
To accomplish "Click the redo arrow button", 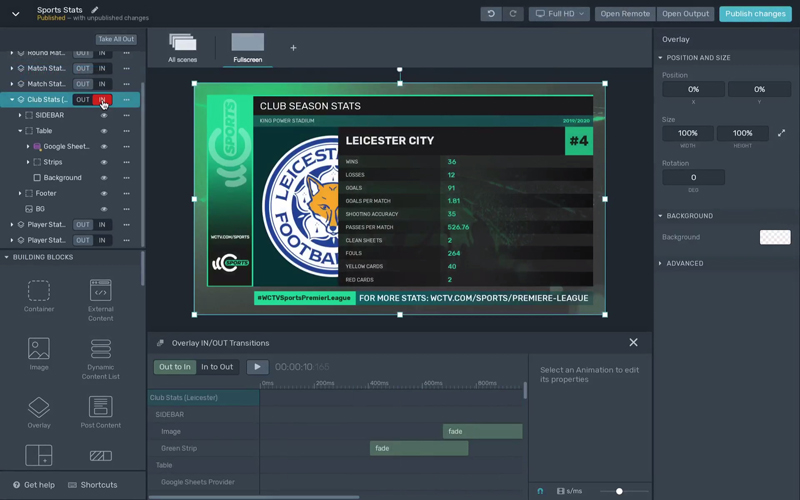I will pos(513,14).
